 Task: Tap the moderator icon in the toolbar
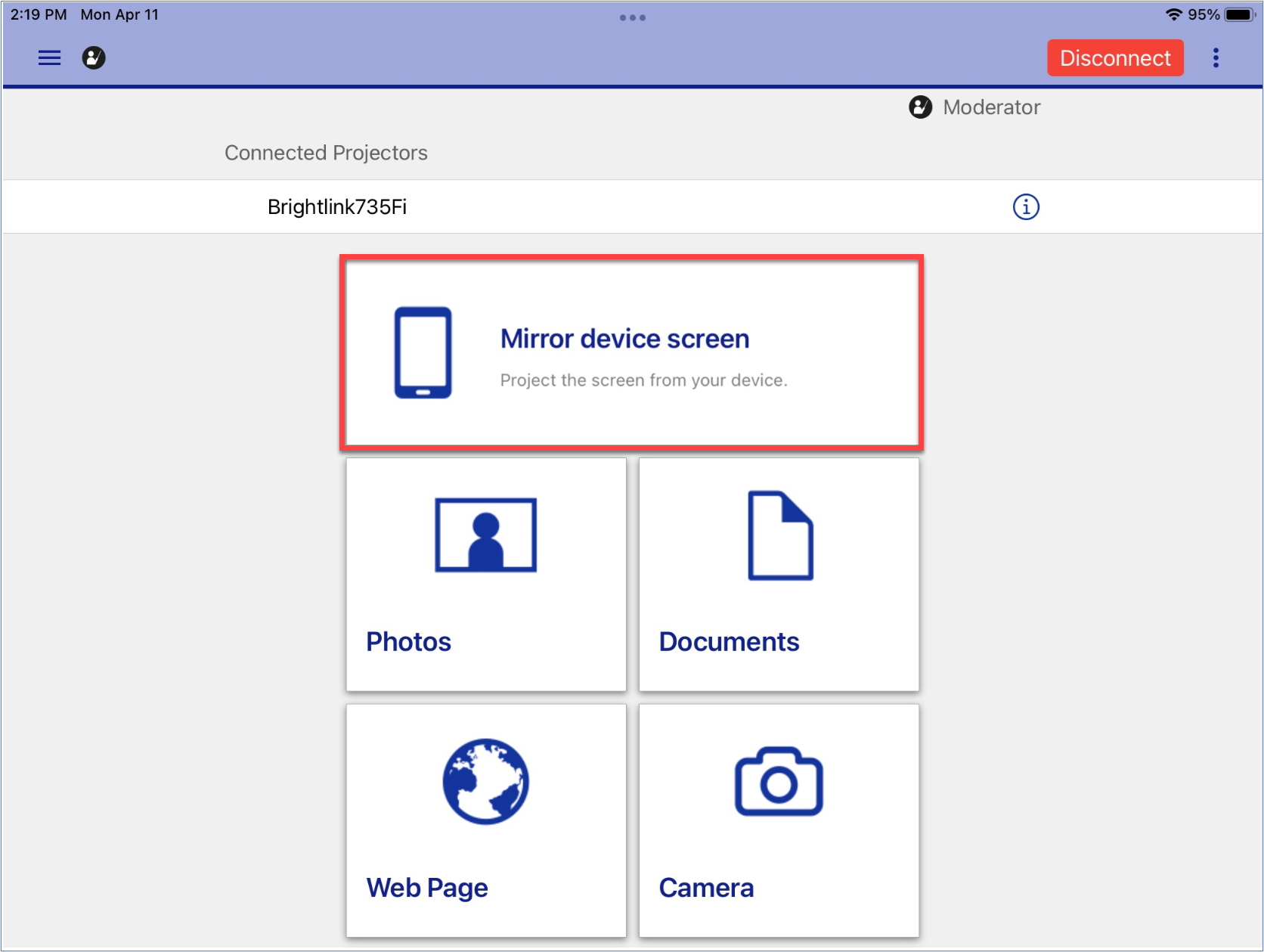point(94,58)
